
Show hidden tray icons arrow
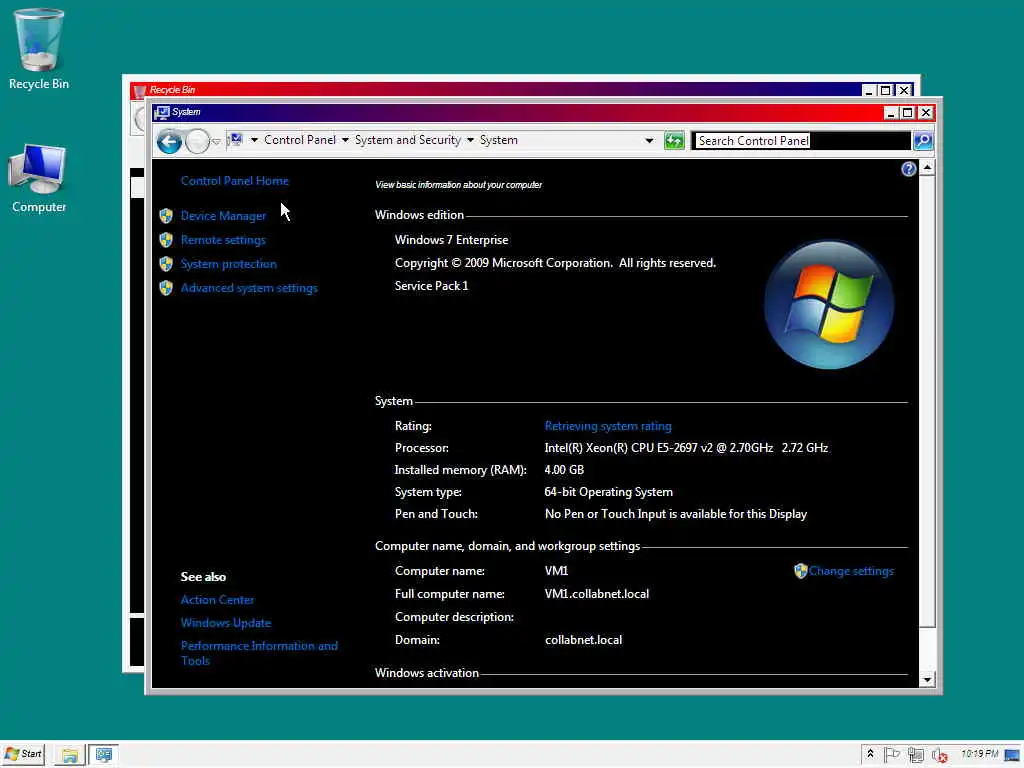click(x=870, y=754)
